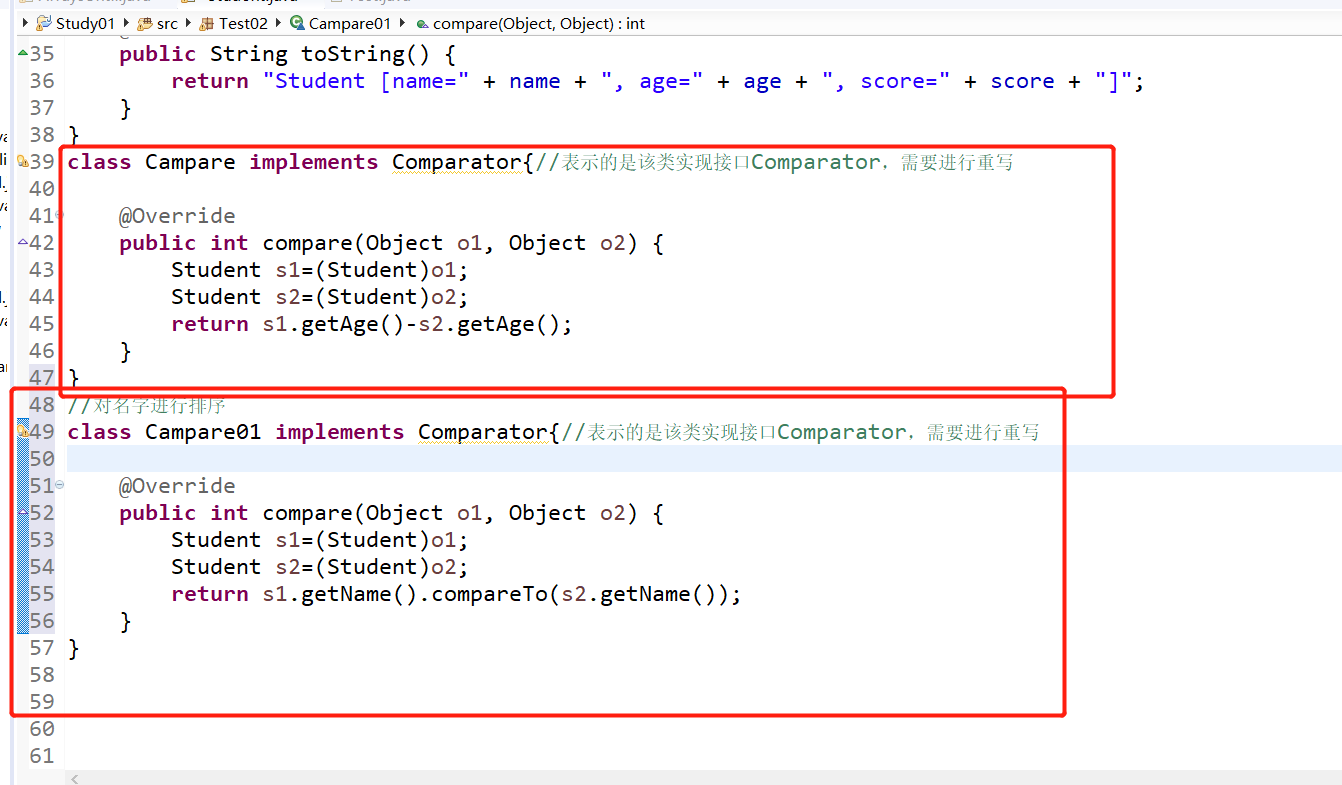Click the warning marker on line 49
1342x785 pixels.
pyautogui.click(x=23, y=431)
